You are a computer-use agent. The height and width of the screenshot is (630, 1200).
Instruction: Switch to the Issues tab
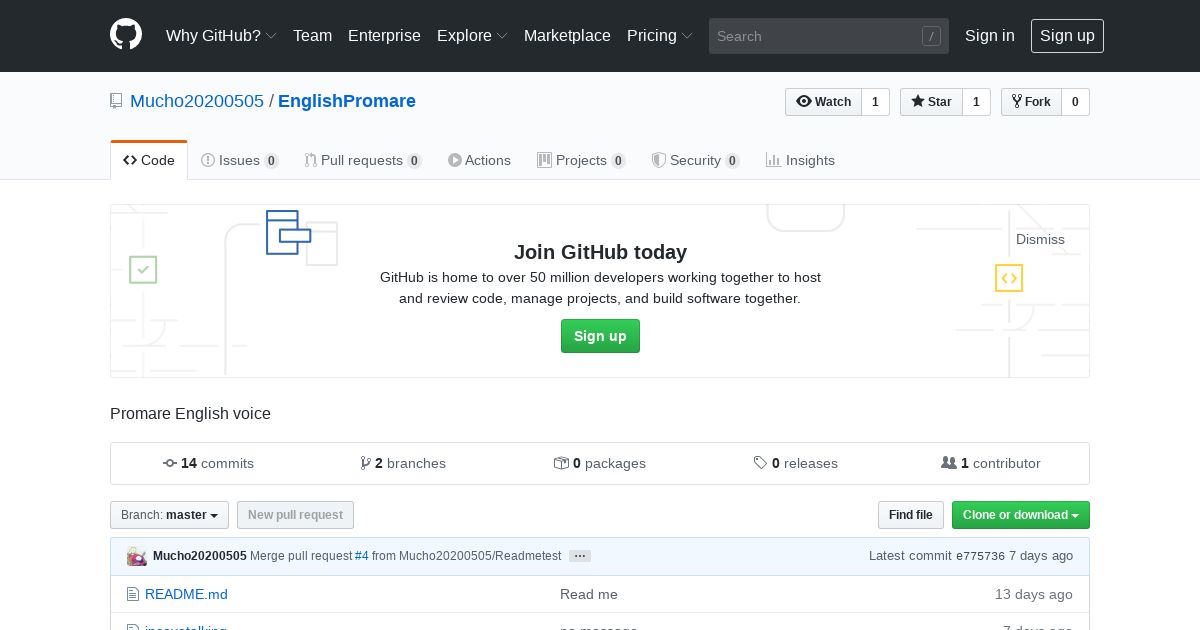click(x=240, y=160)
